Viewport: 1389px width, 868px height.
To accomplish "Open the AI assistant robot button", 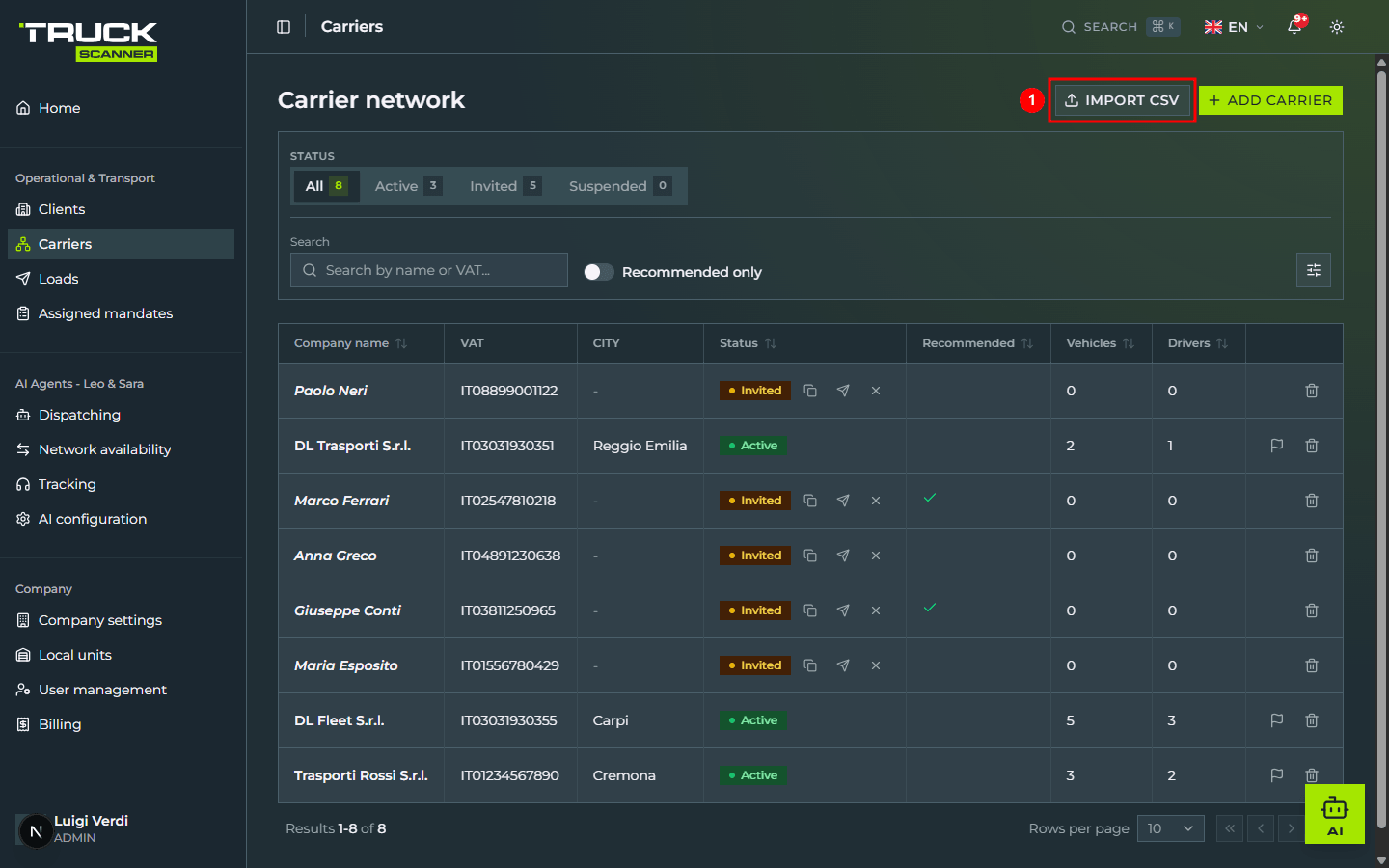I will pos(1335,814).
